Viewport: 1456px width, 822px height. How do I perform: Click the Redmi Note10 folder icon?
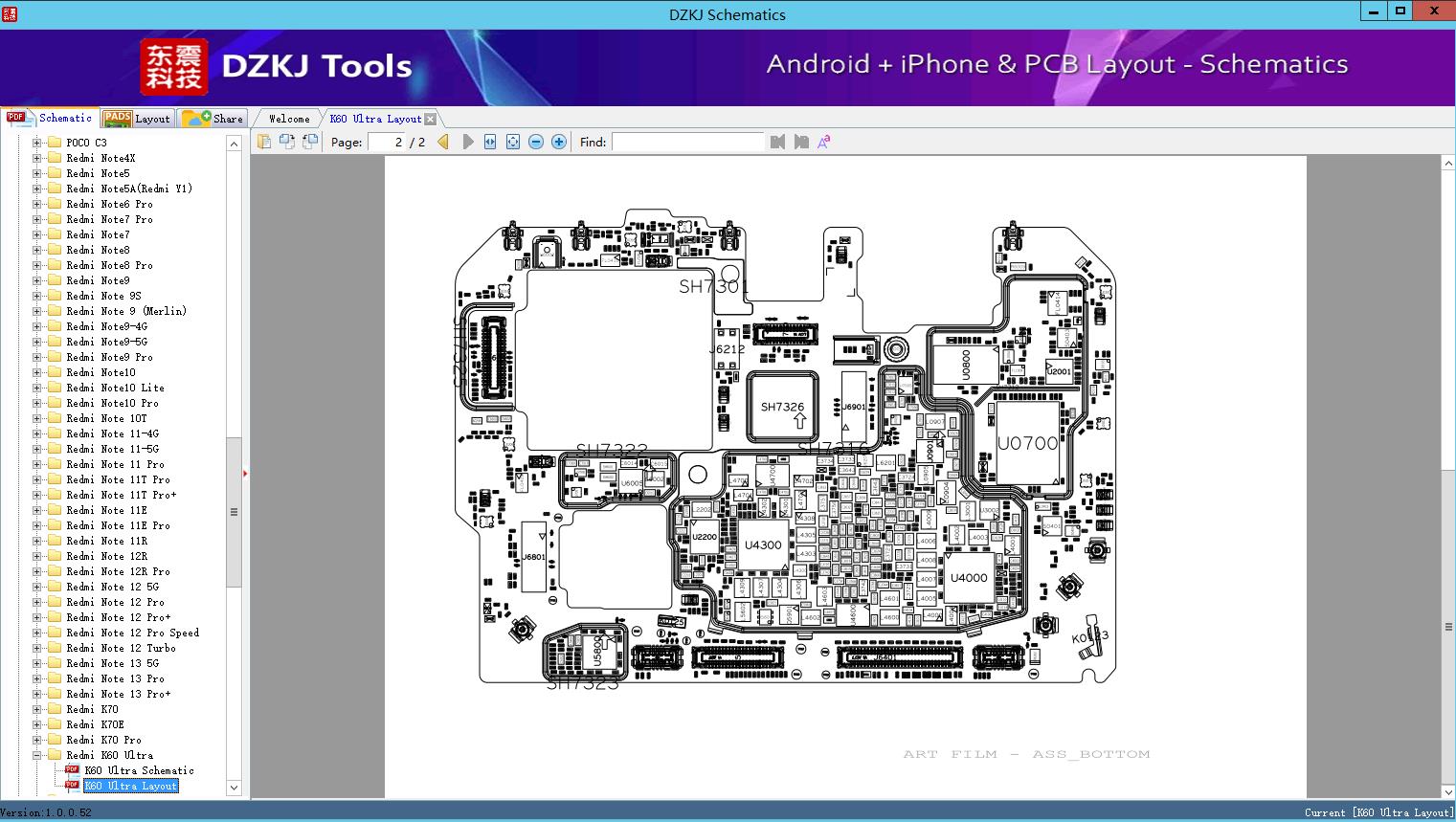tap(55, 372)
